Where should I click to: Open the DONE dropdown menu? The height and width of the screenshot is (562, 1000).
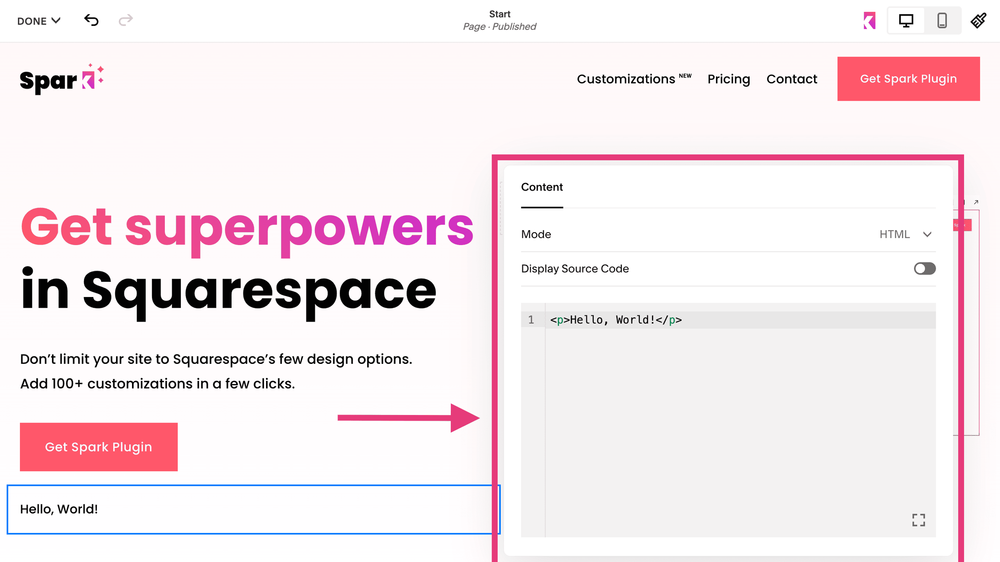(x=38, y=21)
